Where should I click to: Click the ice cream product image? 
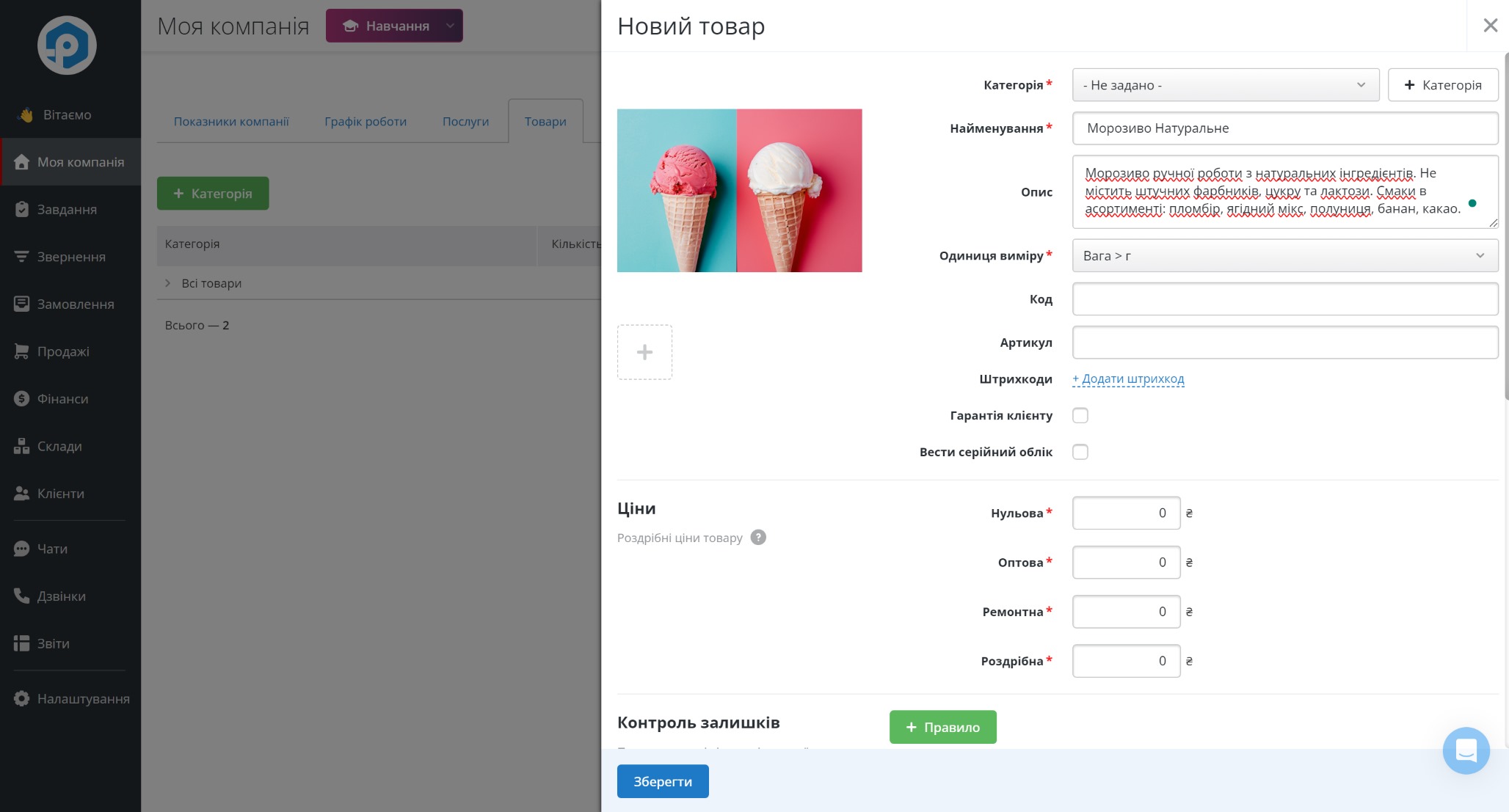coord(739,191)
